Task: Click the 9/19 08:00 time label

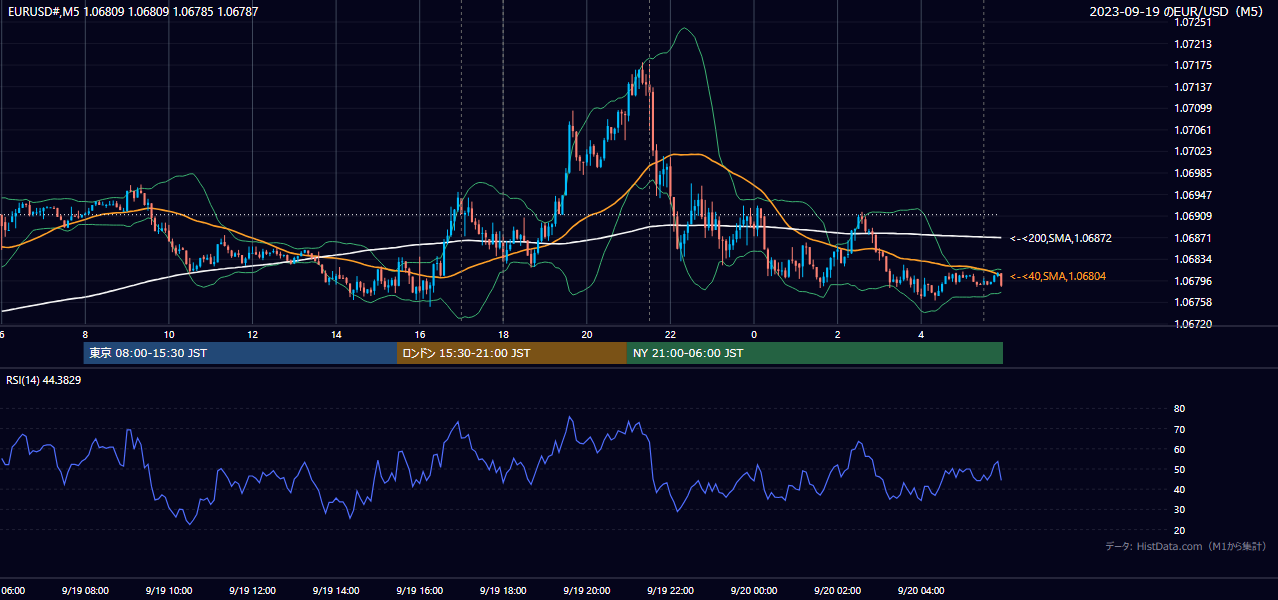Action: [x=85, y=591]
